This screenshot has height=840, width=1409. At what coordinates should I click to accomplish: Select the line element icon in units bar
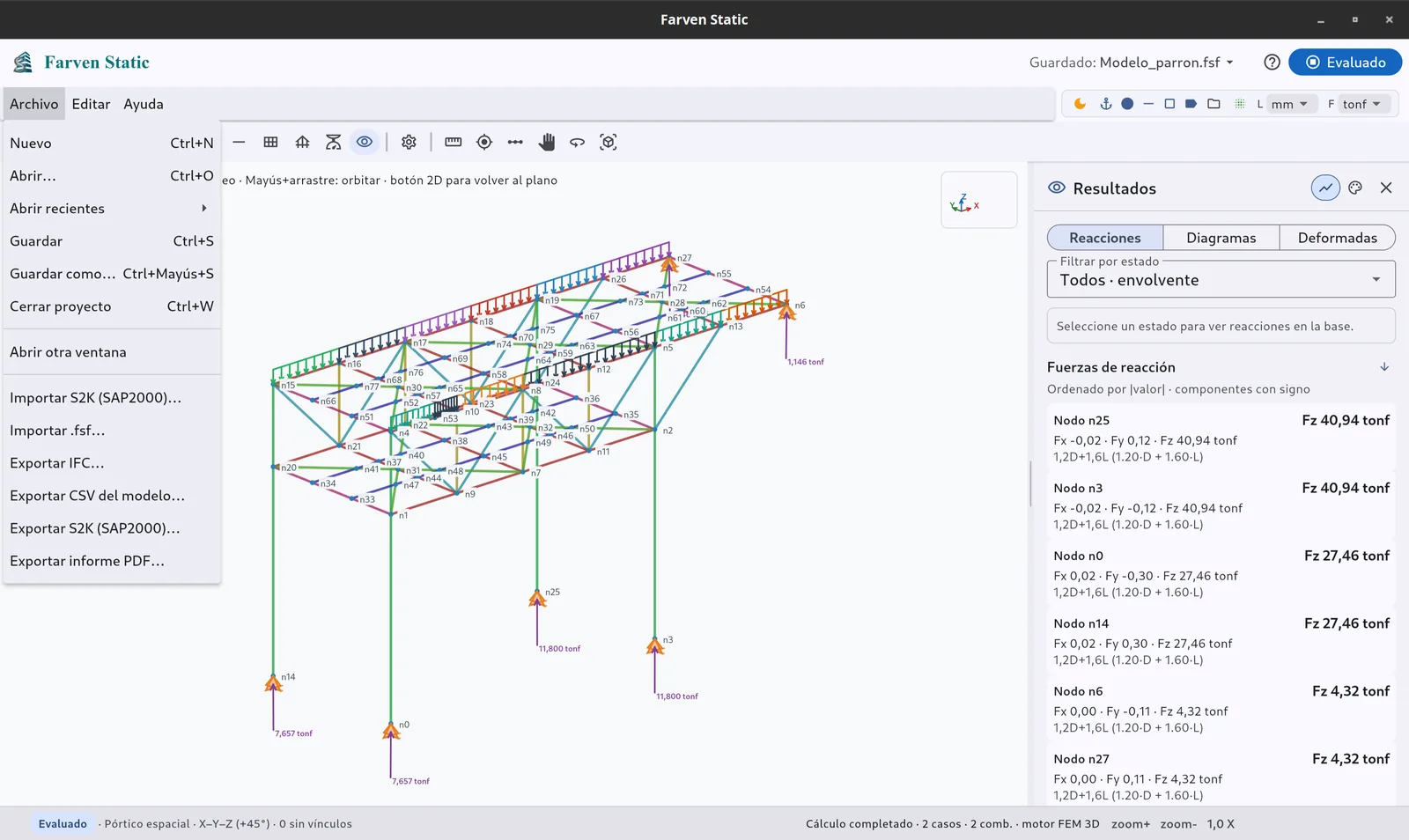[x=1148, y=104]
